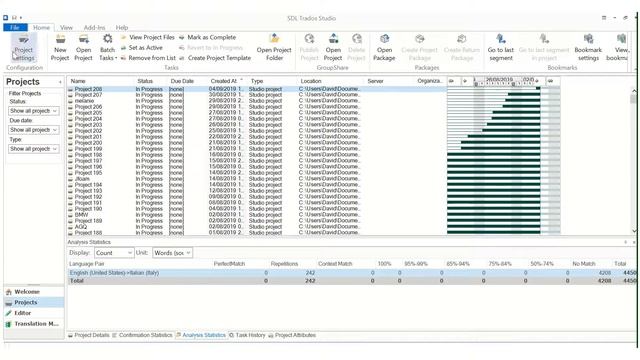Open the Batch Tasks menu
Viewport: 640px width, 360px height.
pos(108,48)
